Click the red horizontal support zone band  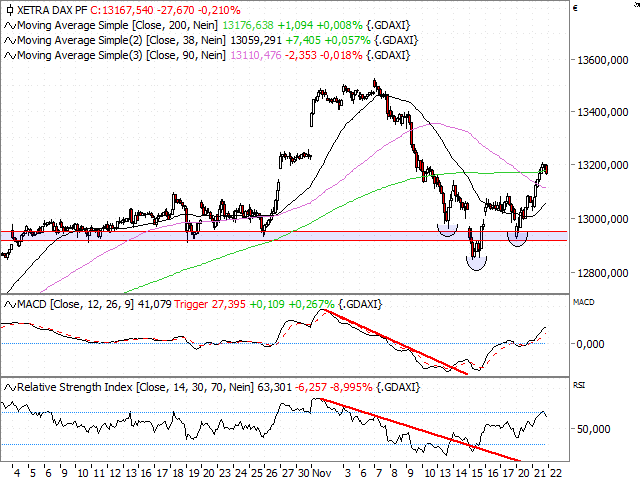[284, 236]
